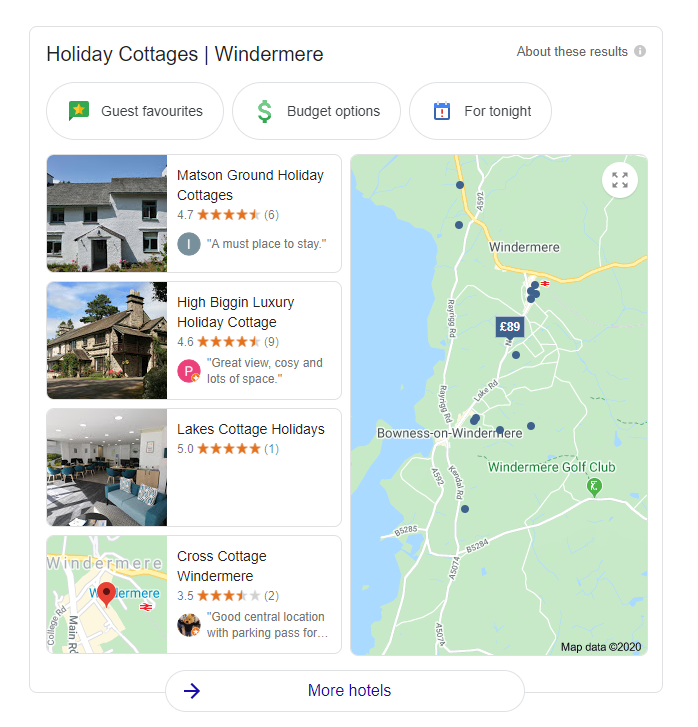The image size is (698, 727).
Task: Click the More hotels button
Action: click(x=345, y=691)
